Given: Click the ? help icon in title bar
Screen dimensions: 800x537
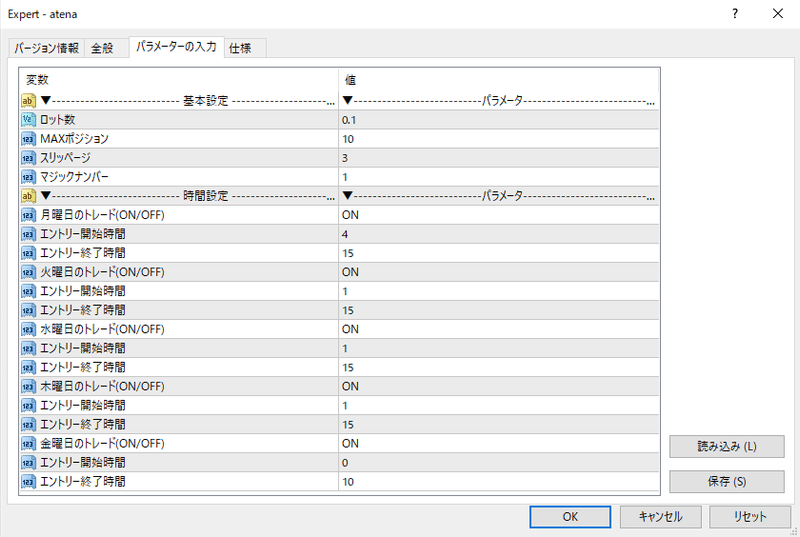Looking at the screenshot, I should pyautogui.click(x=735, y=14).
